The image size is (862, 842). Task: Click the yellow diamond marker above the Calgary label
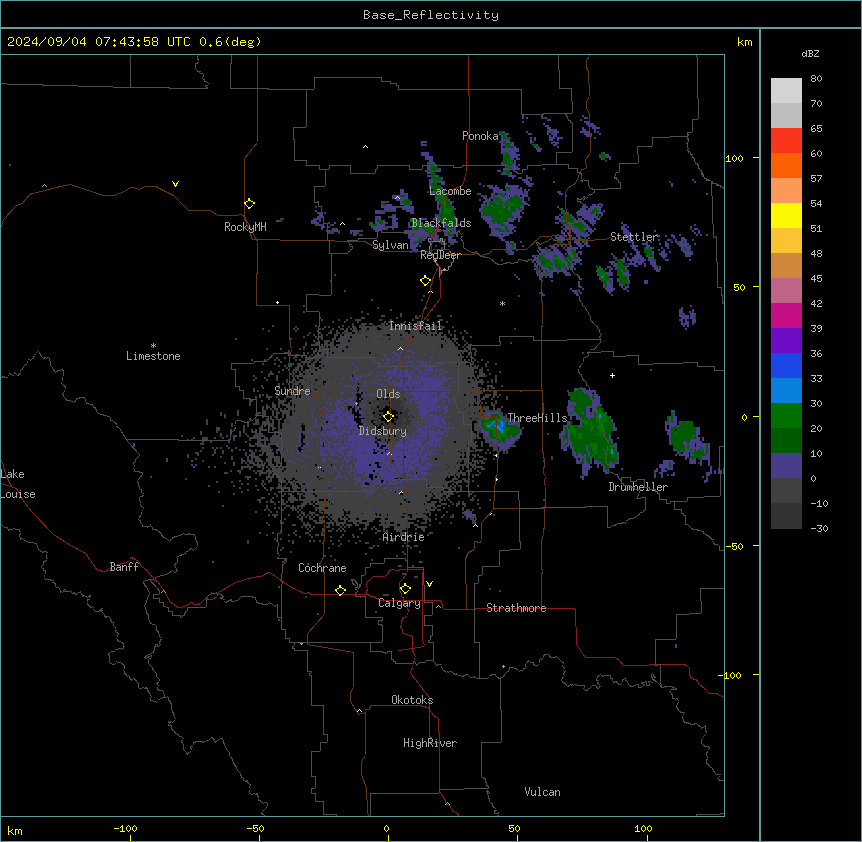[x=405, y=589]
